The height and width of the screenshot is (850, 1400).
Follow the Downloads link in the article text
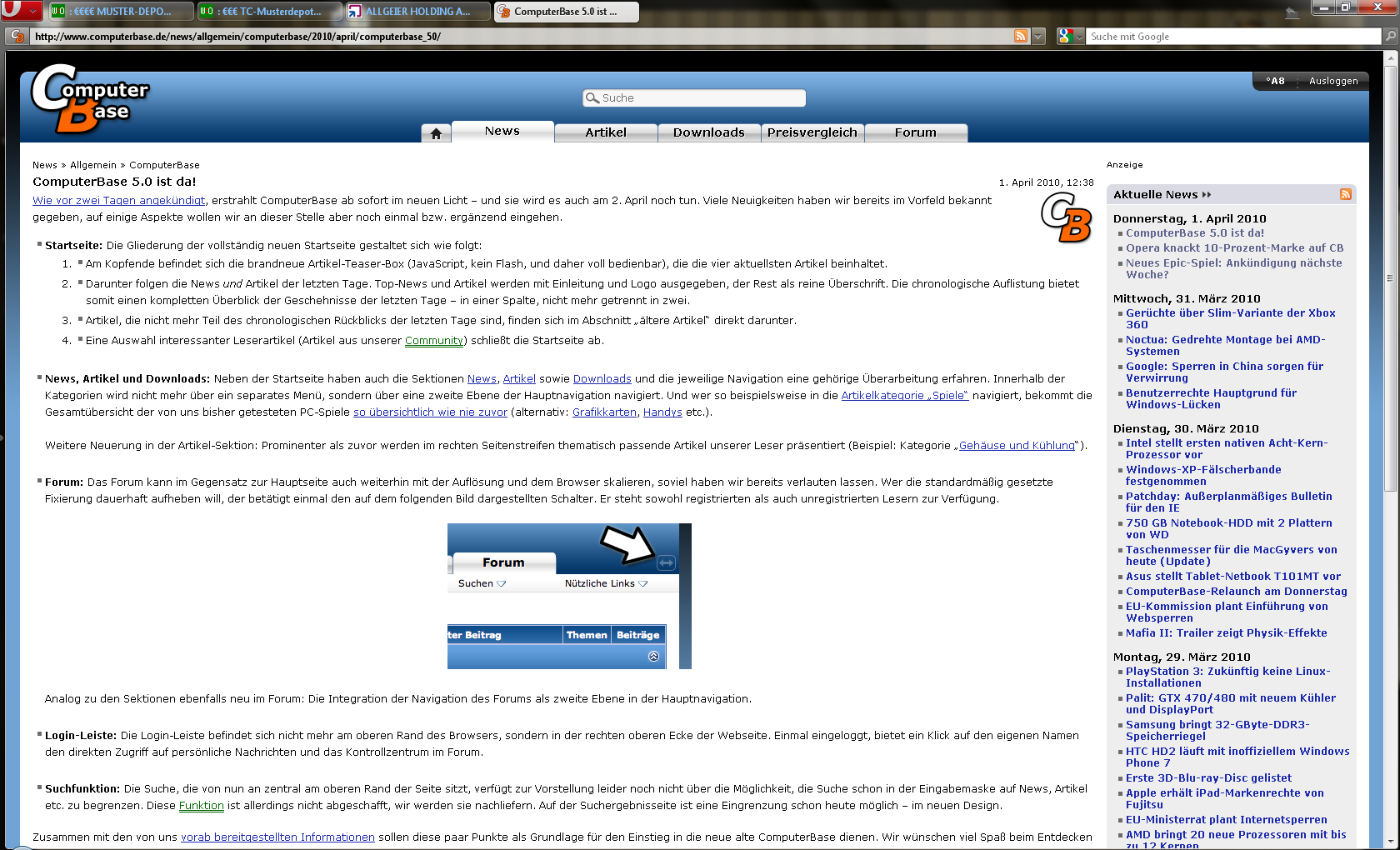click(x=602, y=379)
